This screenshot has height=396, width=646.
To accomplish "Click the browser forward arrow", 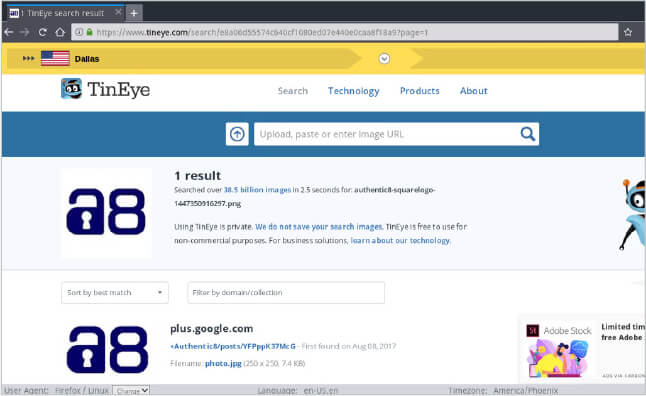I will pos(25,32).
